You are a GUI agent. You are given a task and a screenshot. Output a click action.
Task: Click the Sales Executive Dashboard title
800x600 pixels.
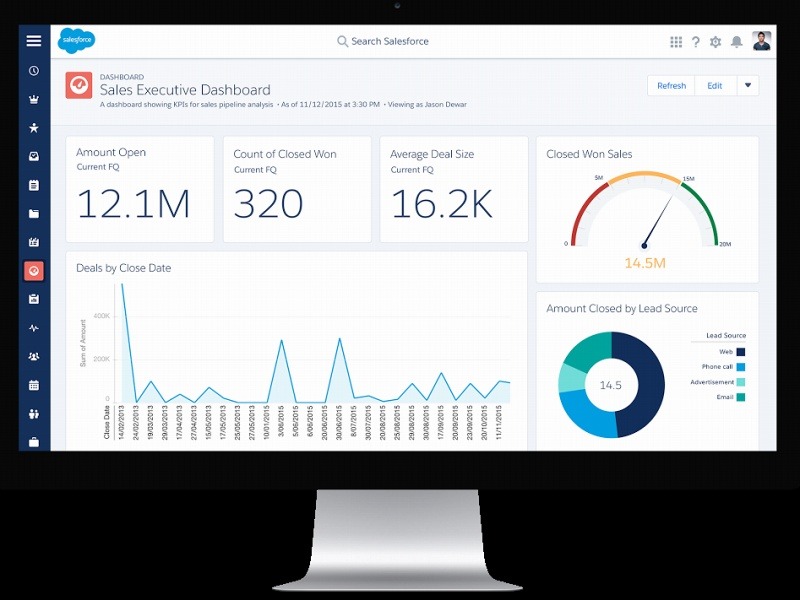coord(185,90)
